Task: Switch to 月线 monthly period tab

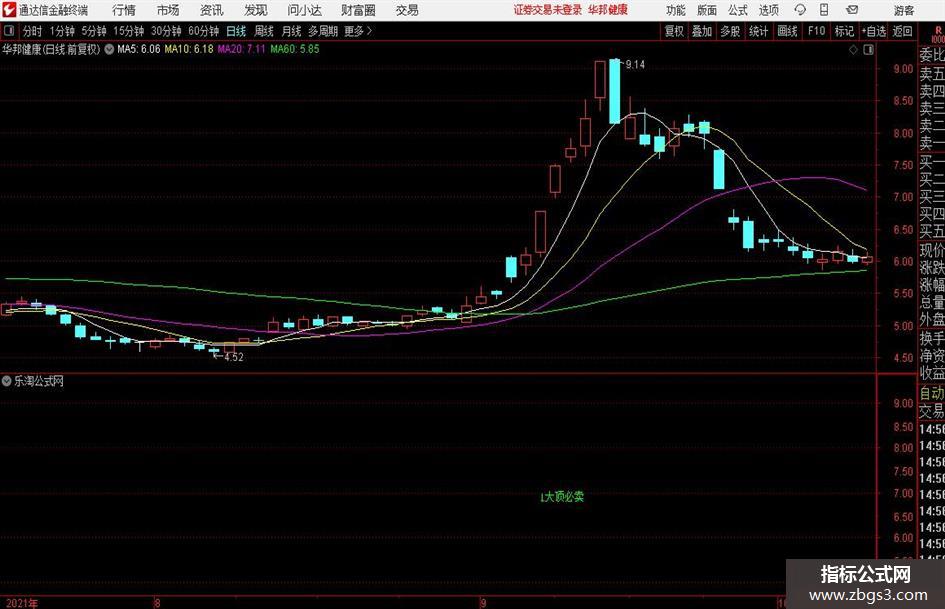Action: coord(292,31)
